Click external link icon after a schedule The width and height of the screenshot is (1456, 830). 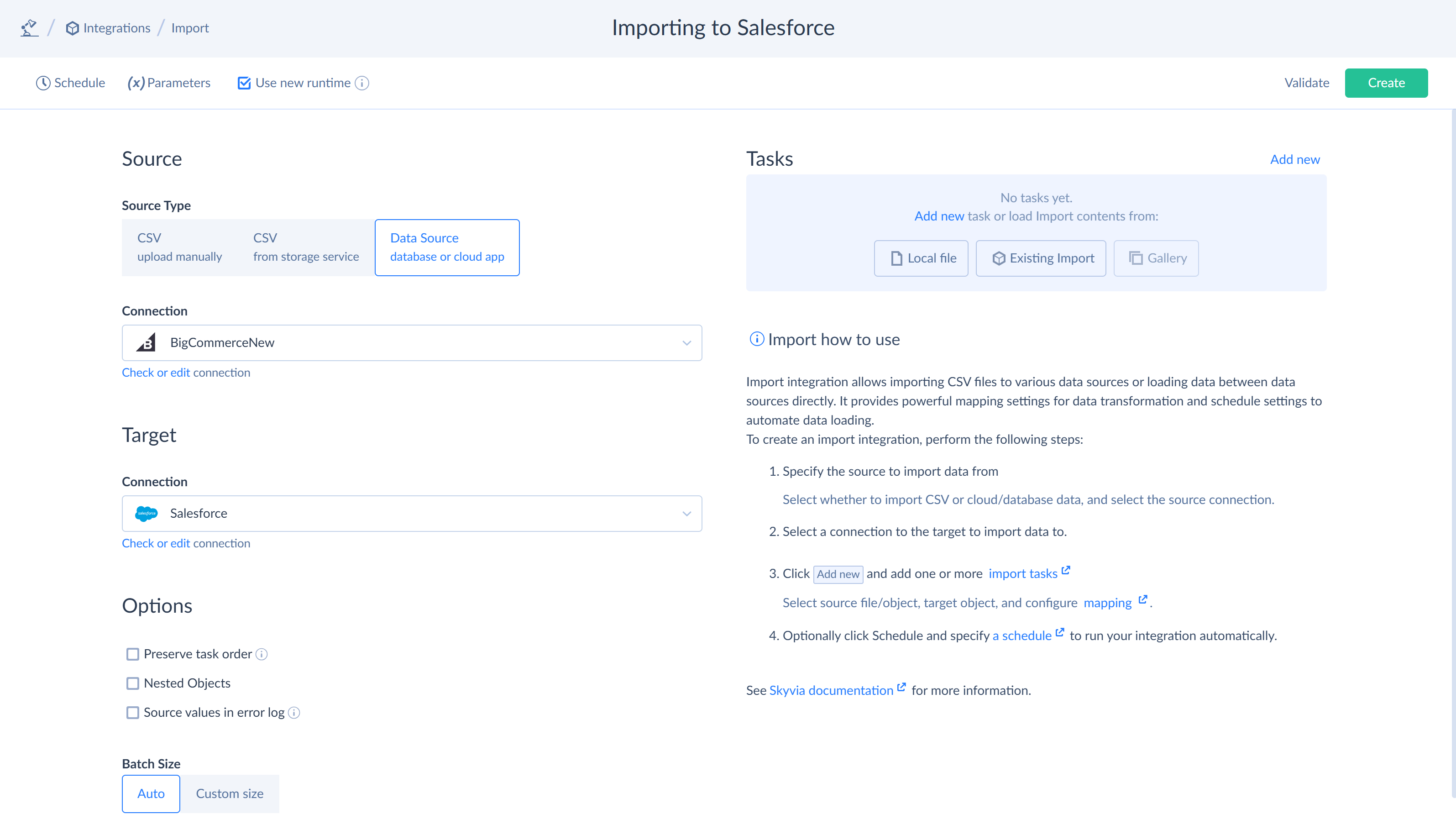coord(1059,632)
